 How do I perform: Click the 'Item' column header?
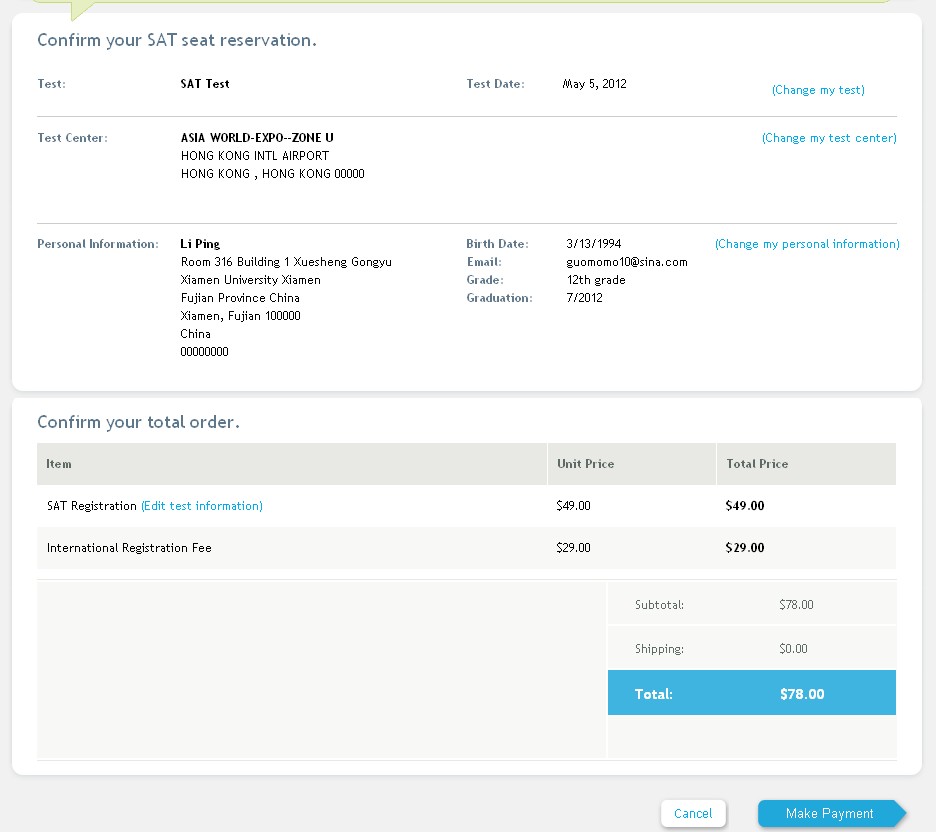tap(59, 464)
